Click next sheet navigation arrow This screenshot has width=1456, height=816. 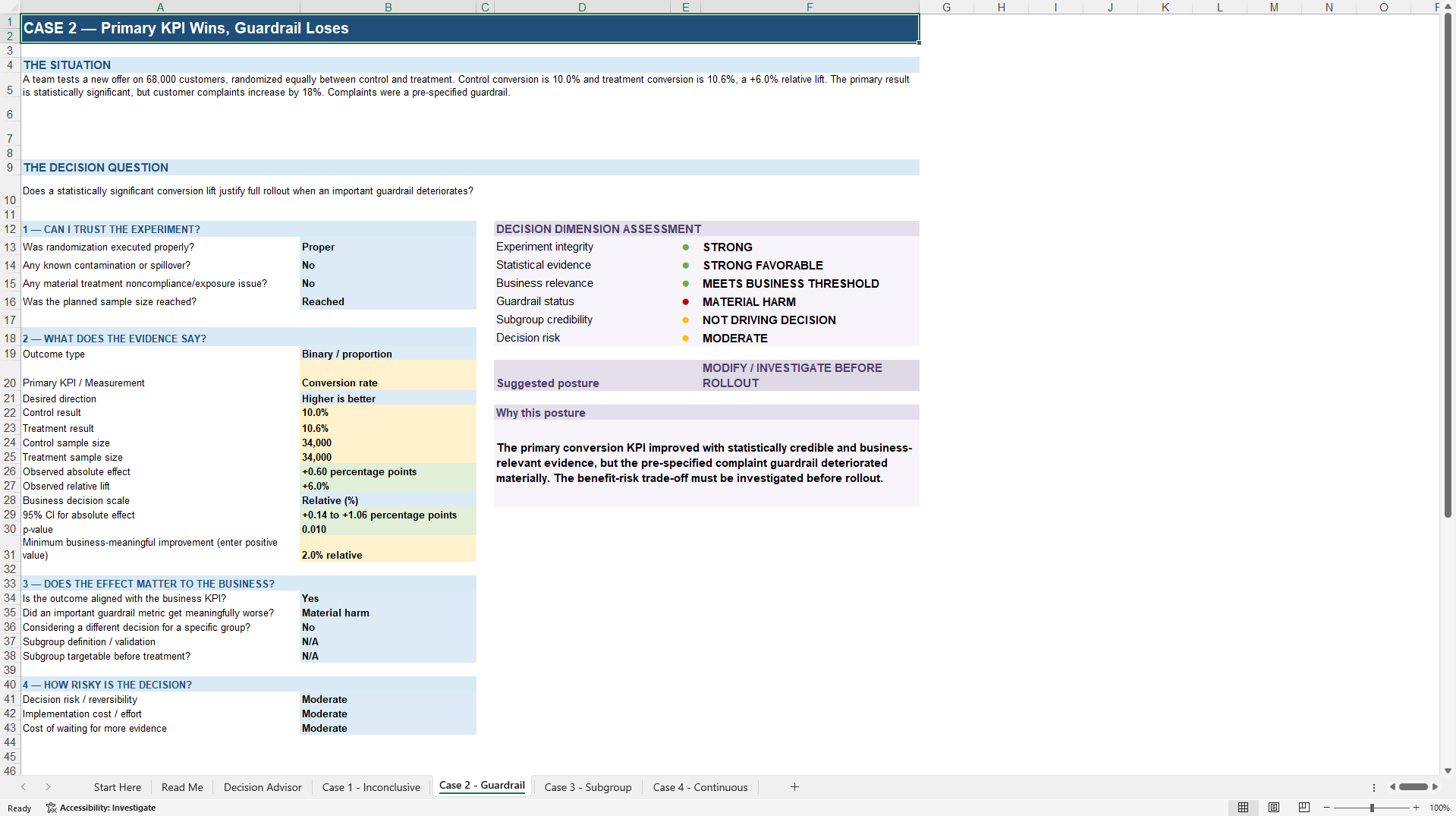[48, 787]
